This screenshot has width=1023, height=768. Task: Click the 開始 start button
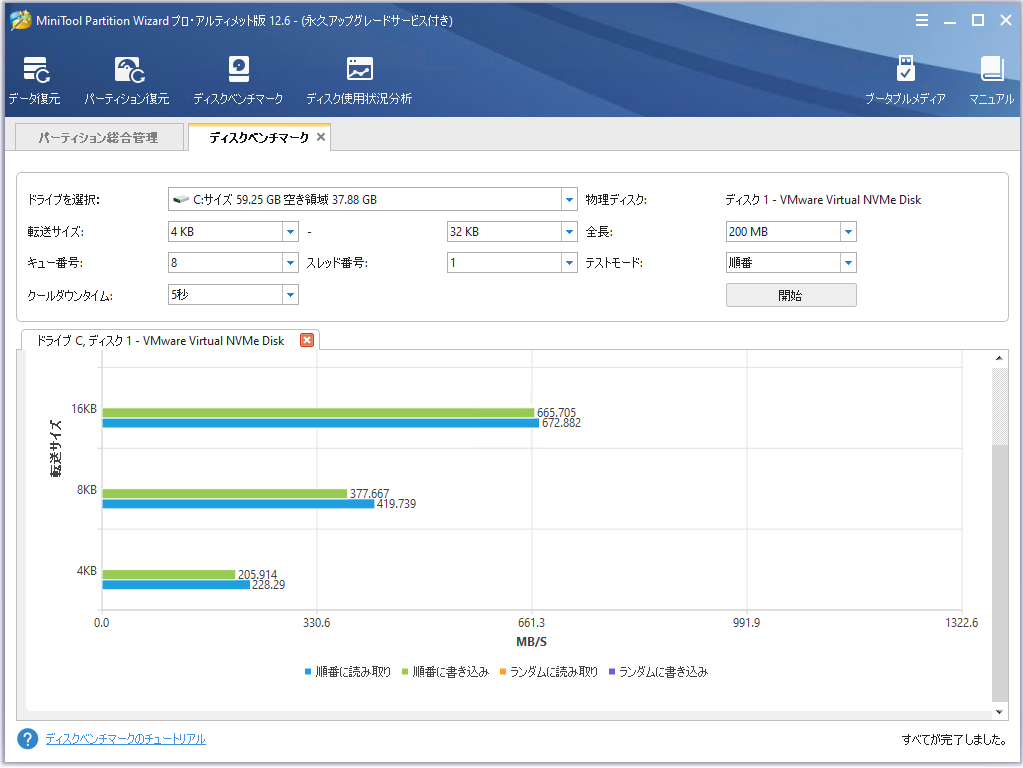click(791, 295)
